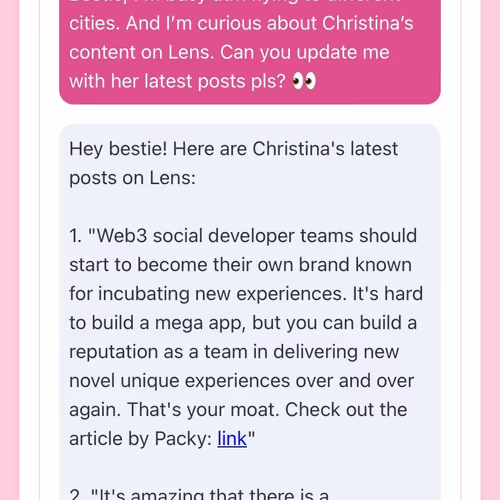Click the number "1." list marker
Viewport: 500px width, 500px height.
[75, 236]
